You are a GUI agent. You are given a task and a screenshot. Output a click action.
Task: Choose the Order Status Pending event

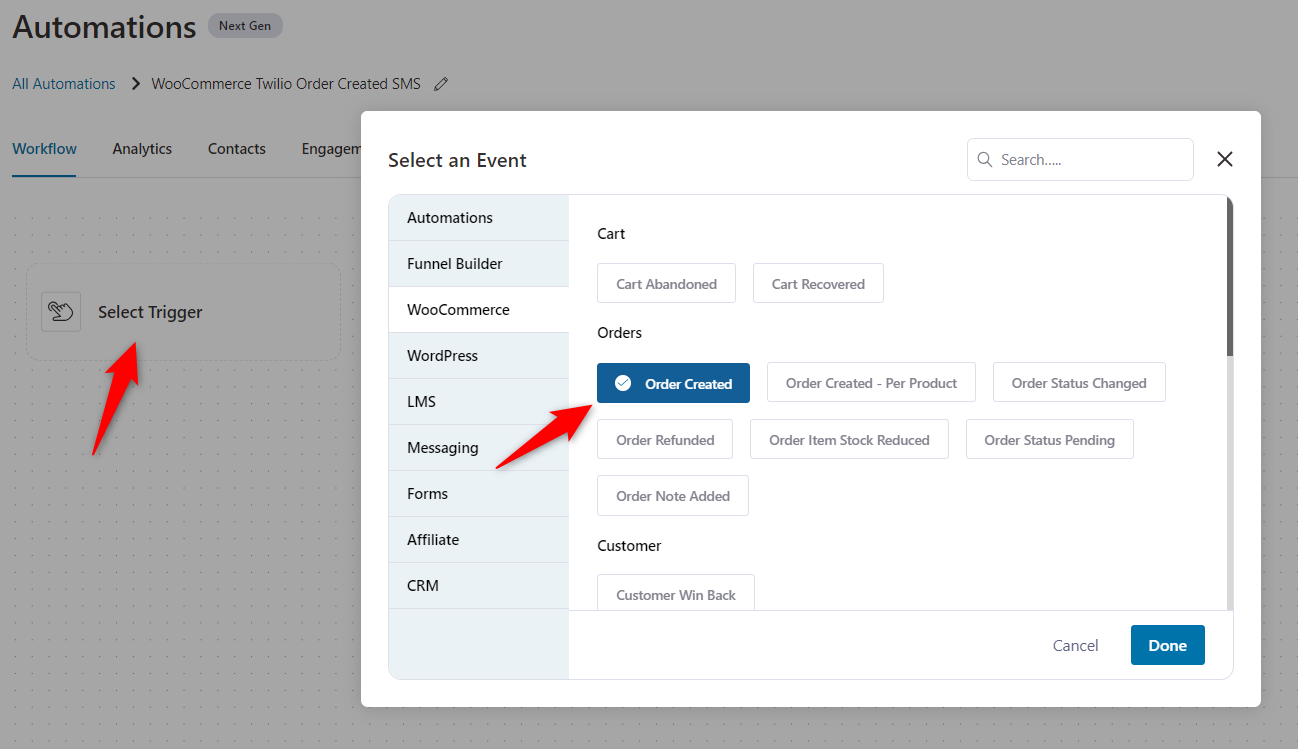1049,440
